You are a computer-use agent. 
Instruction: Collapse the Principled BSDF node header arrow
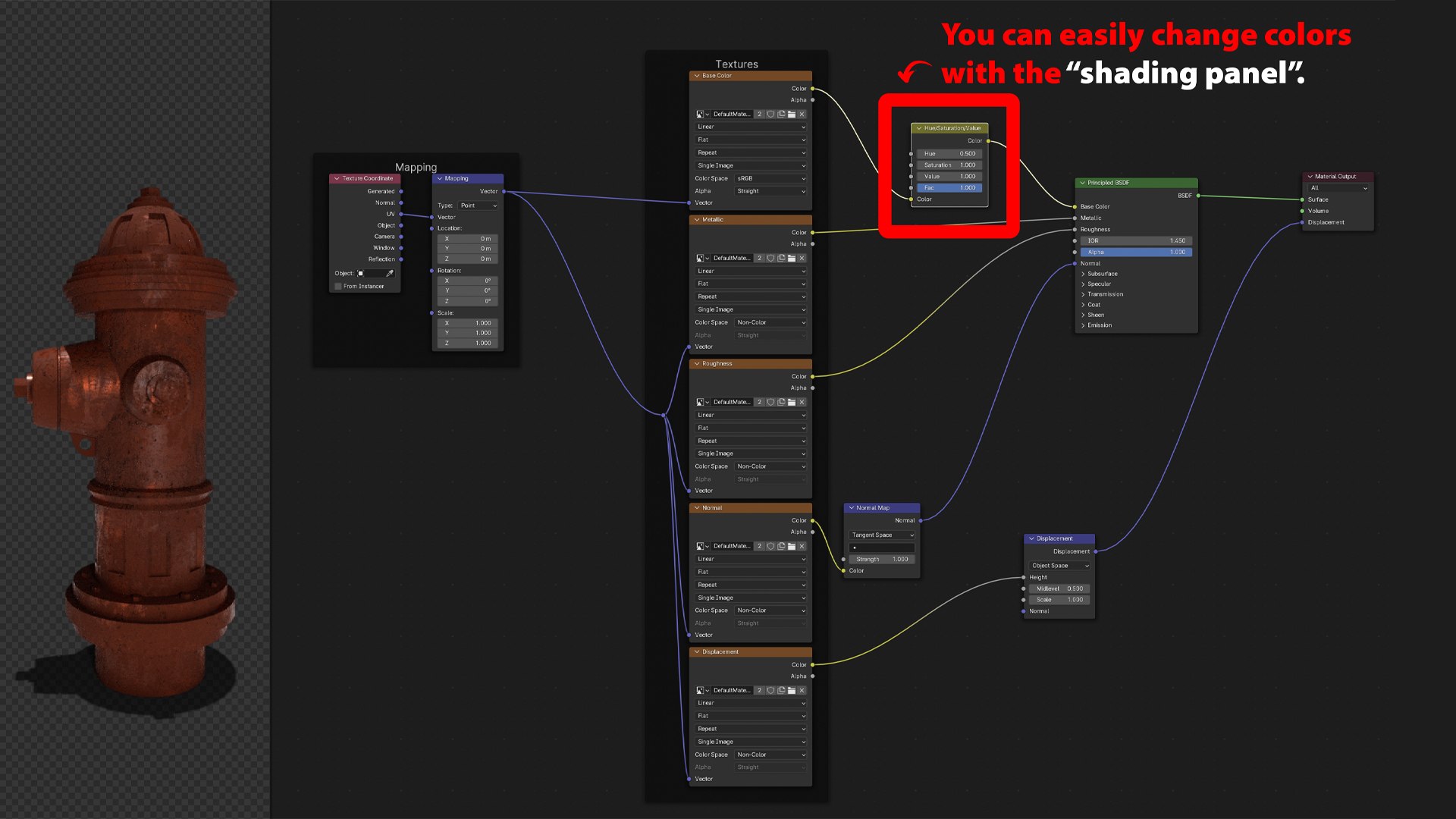[1081, 183]
